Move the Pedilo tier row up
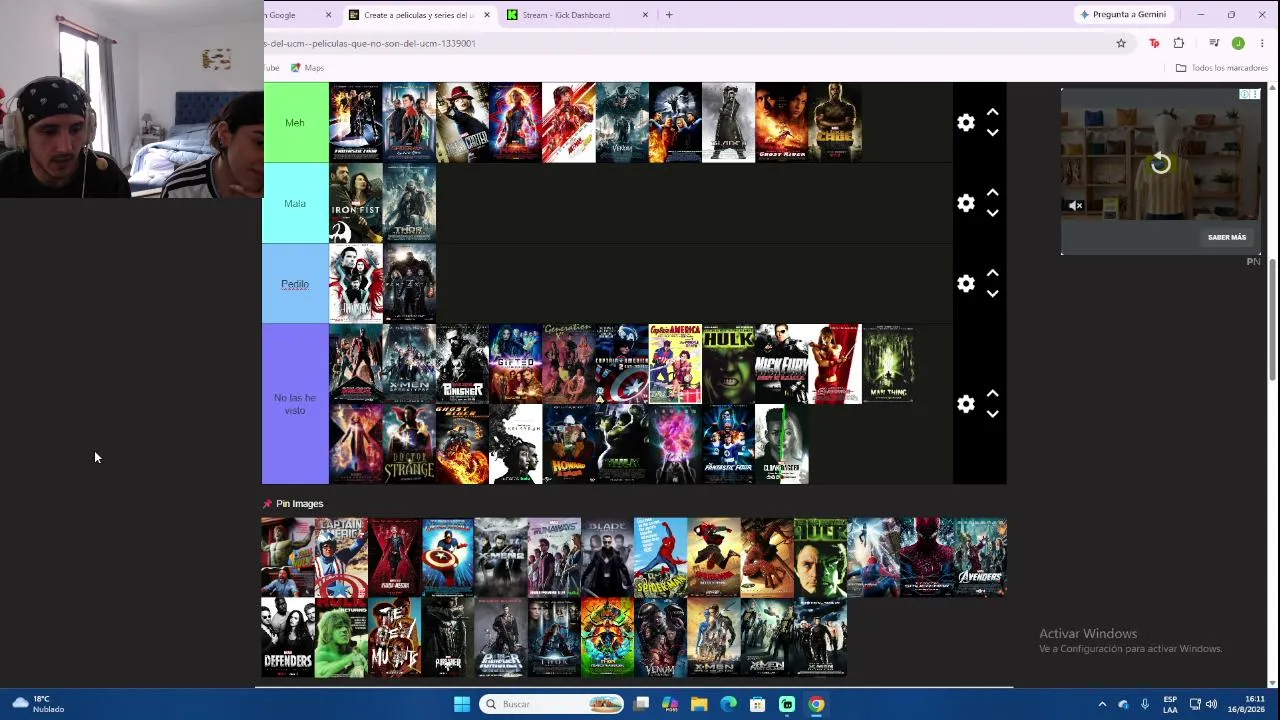The height and width of the screenshot is (720, 1280). [x=992, y=273]
